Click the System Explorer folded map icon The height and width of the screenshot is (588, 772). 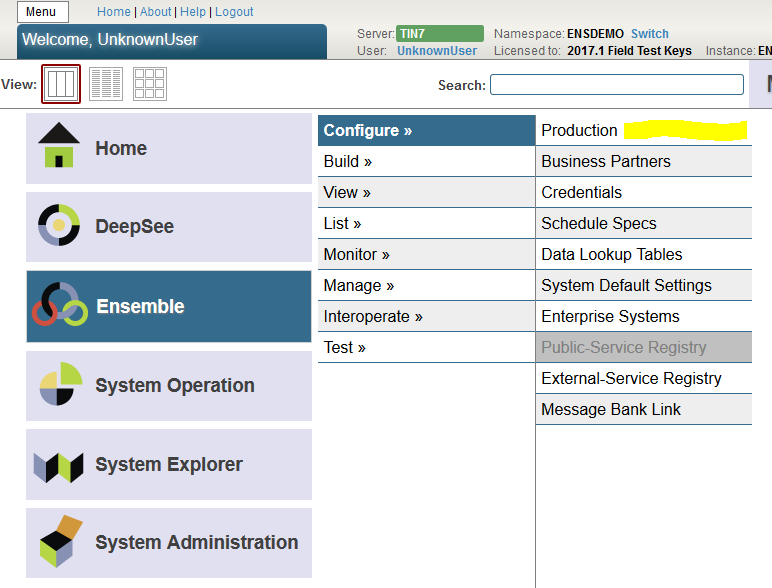click(58, 467)
